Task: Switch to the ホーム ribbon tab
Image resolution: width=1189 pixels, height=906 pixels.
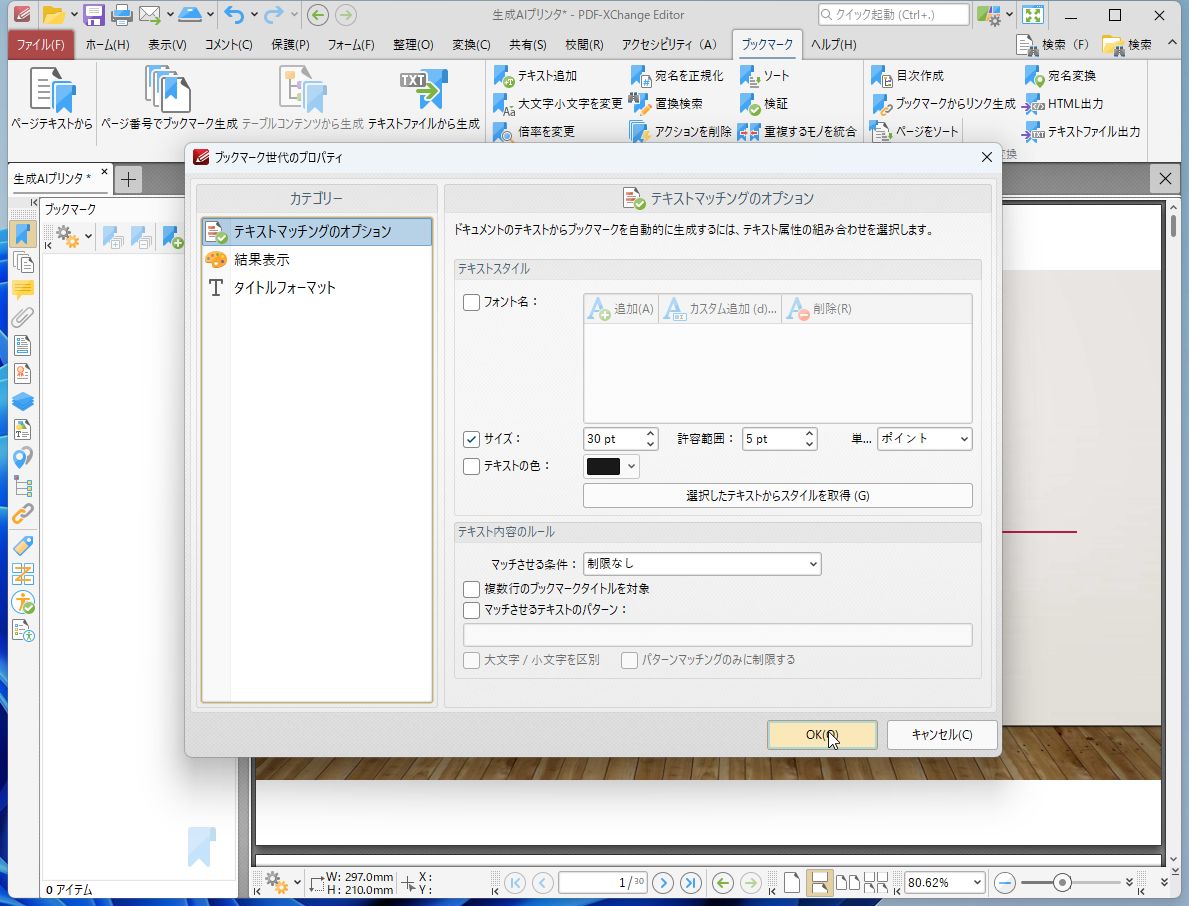Action: click(x=107, y=45)
